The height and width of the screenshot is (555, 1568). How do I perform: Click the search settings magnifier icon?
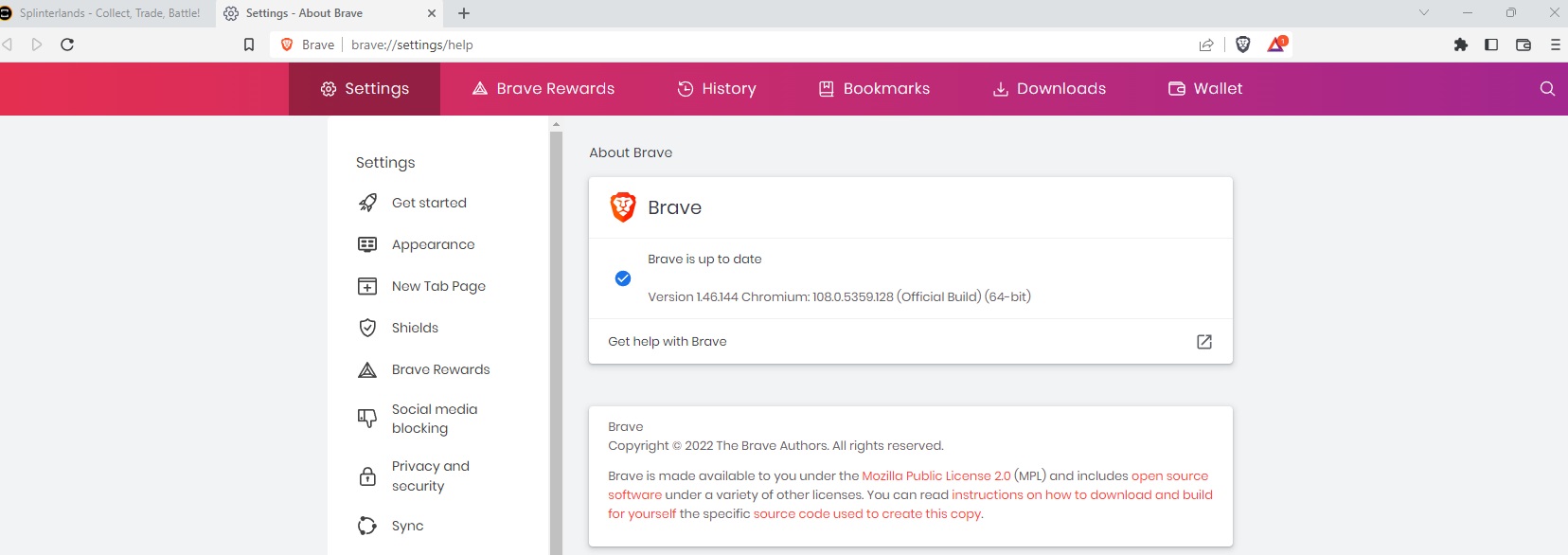(x=1547, y=88)
